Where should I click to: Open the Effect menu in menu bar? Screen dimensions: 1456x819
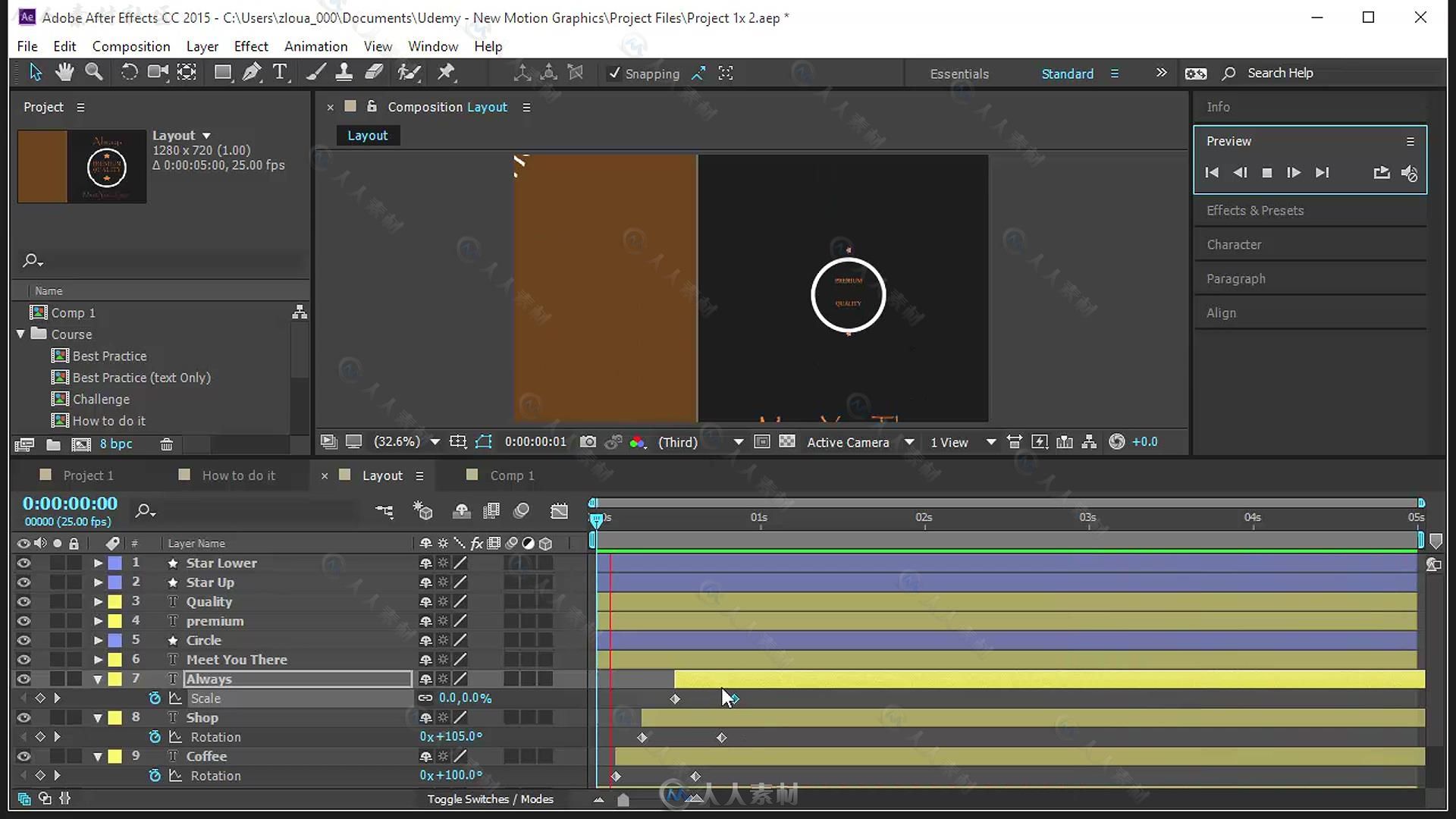click(x=250, y=46)
